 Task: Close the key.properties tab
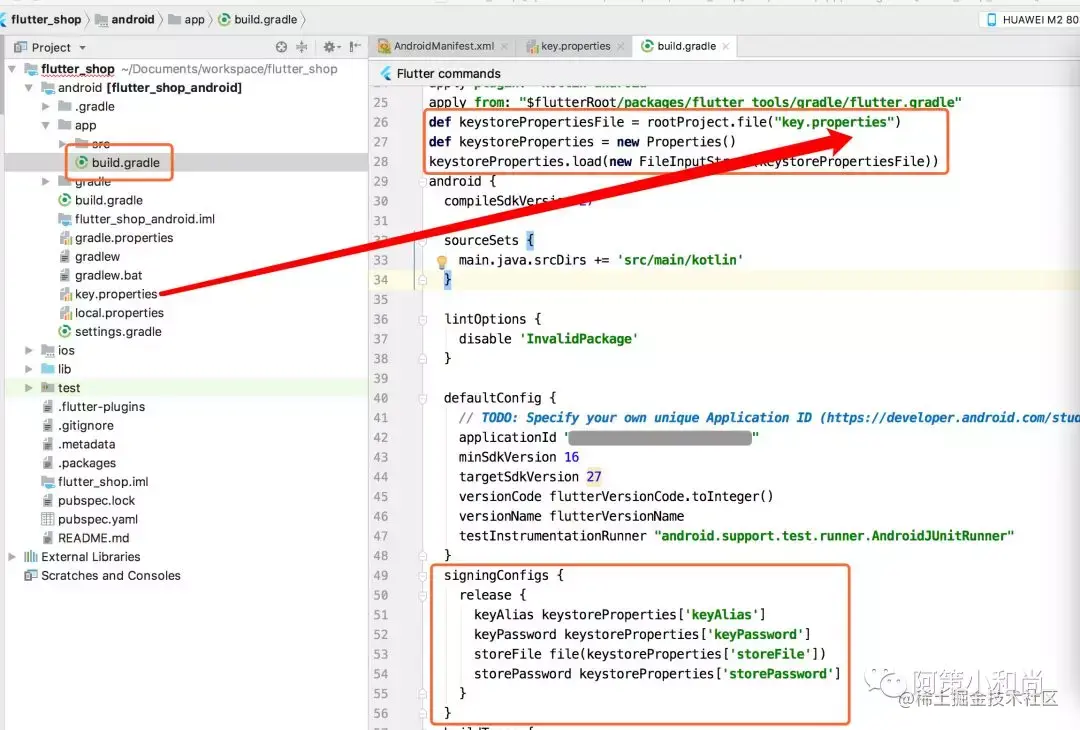(621, 47)
